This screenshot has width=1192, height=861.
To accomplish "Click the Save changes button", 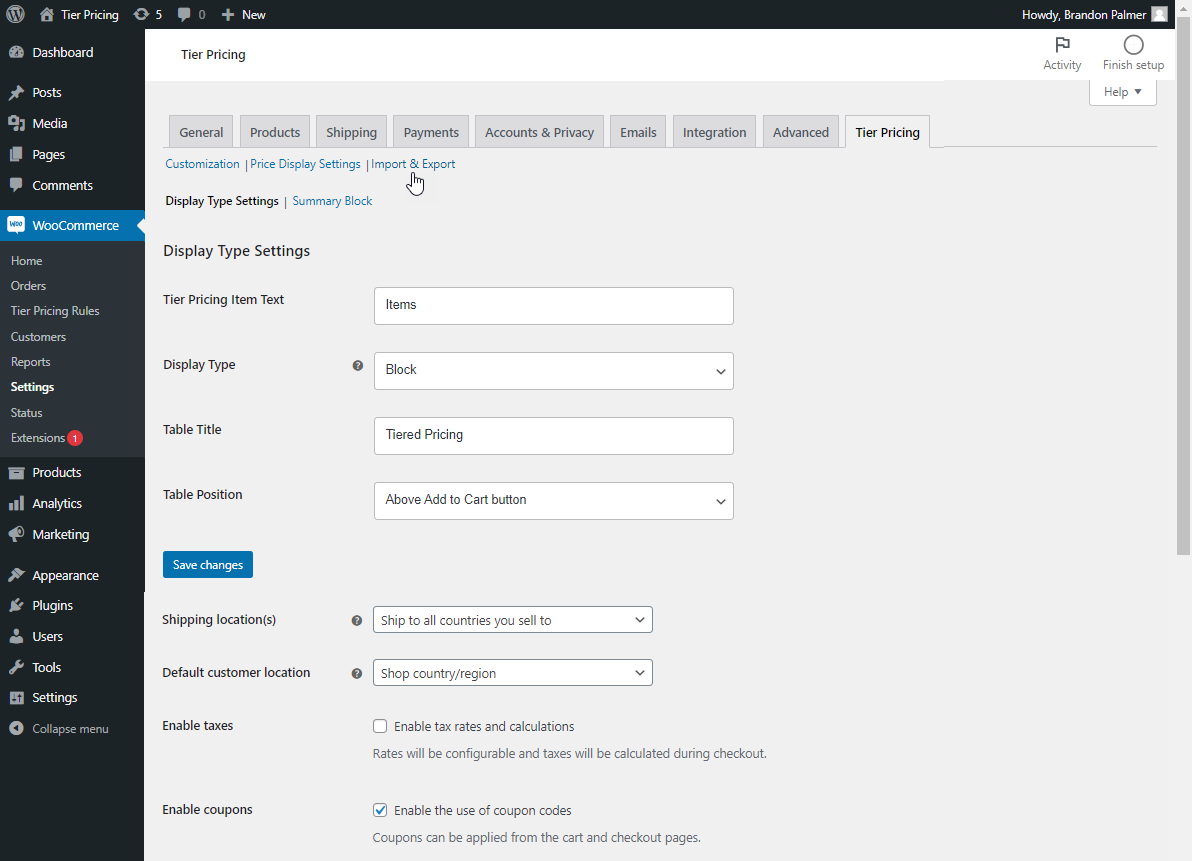I will point(208,565).
